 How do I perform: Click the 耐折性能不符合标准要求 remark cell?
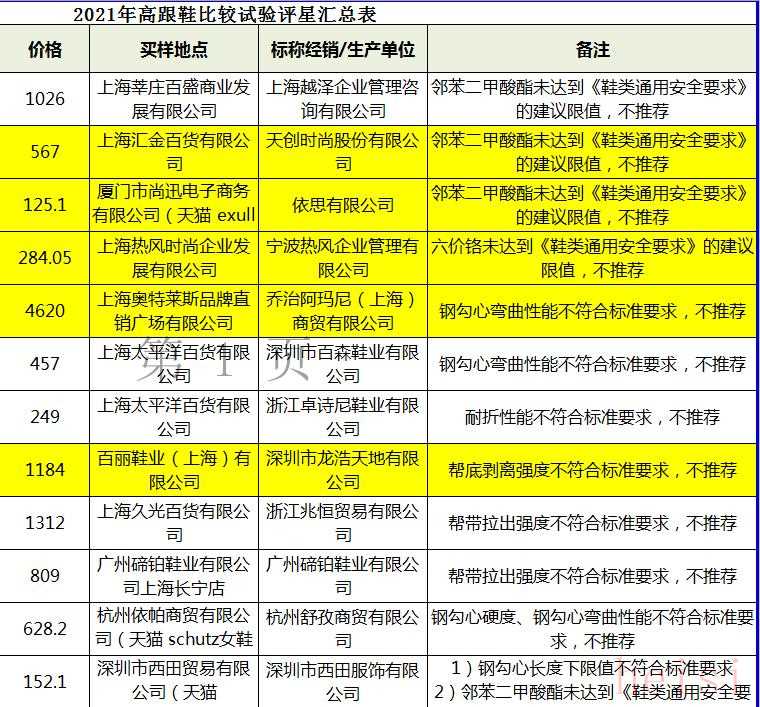[x=592, y=417]
